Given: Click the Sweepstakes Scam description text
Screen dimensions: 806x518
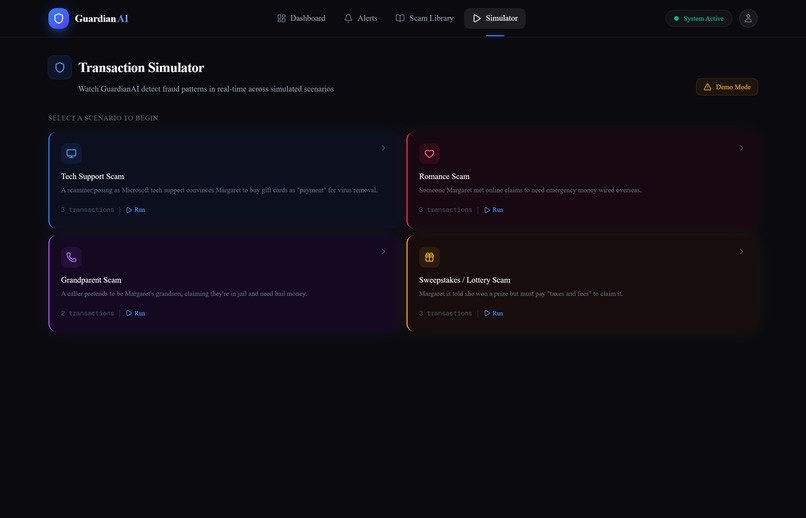Looking at the screenshot, I should coord(521,294).
